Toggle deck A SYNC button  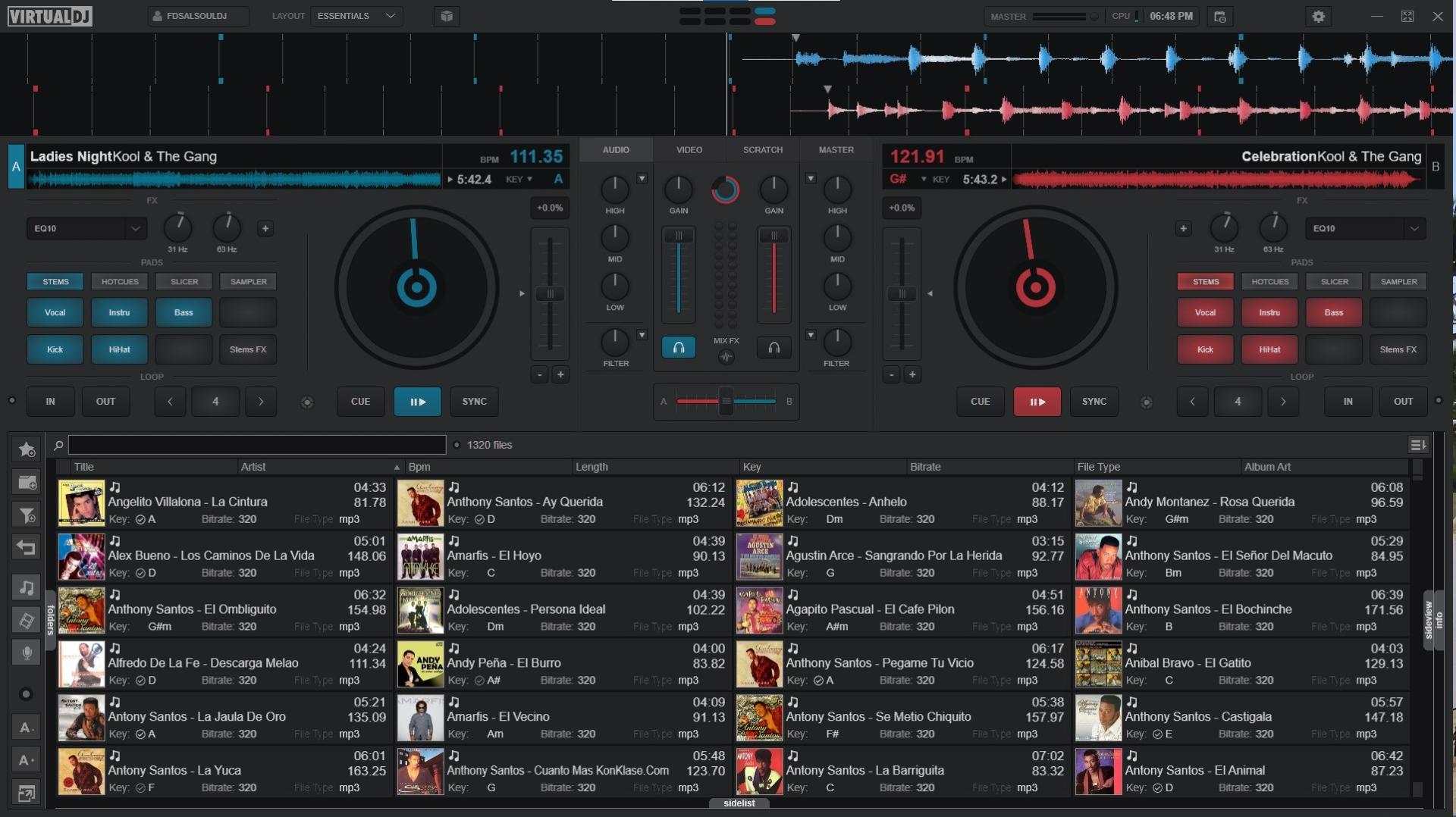tap(474, 402)
